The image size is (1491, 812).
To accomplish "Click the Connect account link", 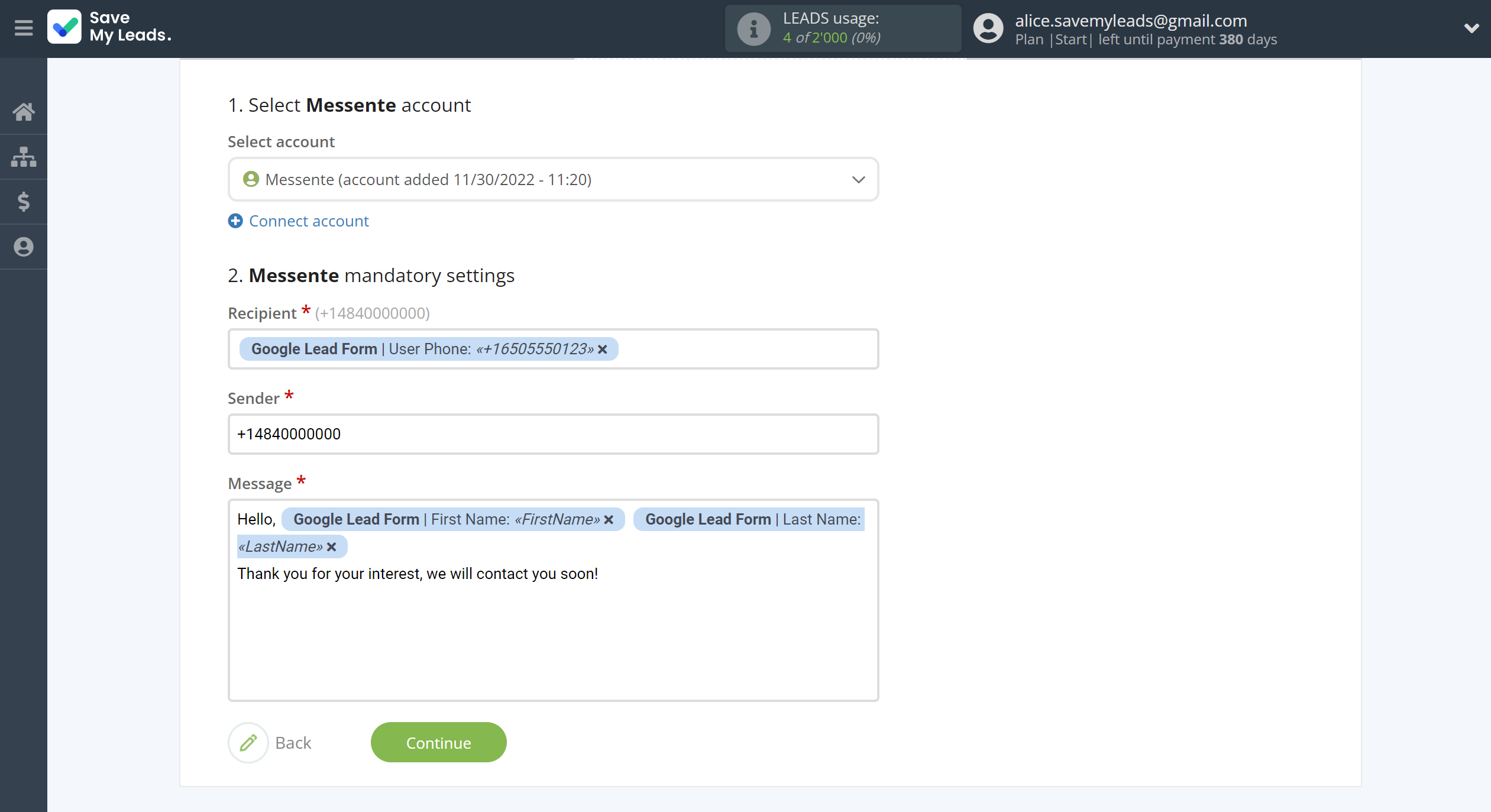I will [x=309, y=221].
